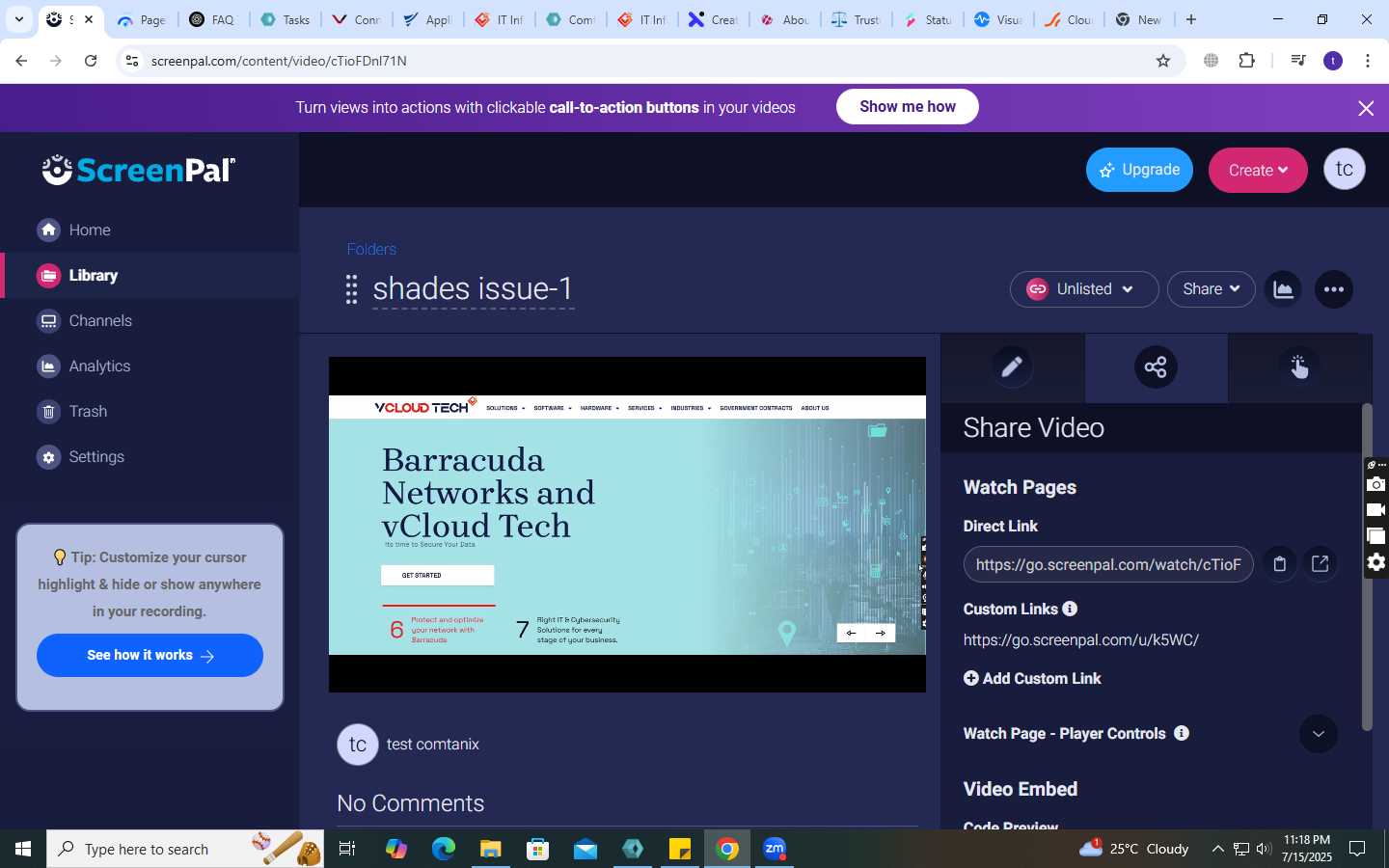Open video analytics chart icon
Screen dimensions: 1389x868
coord(1283,289)
